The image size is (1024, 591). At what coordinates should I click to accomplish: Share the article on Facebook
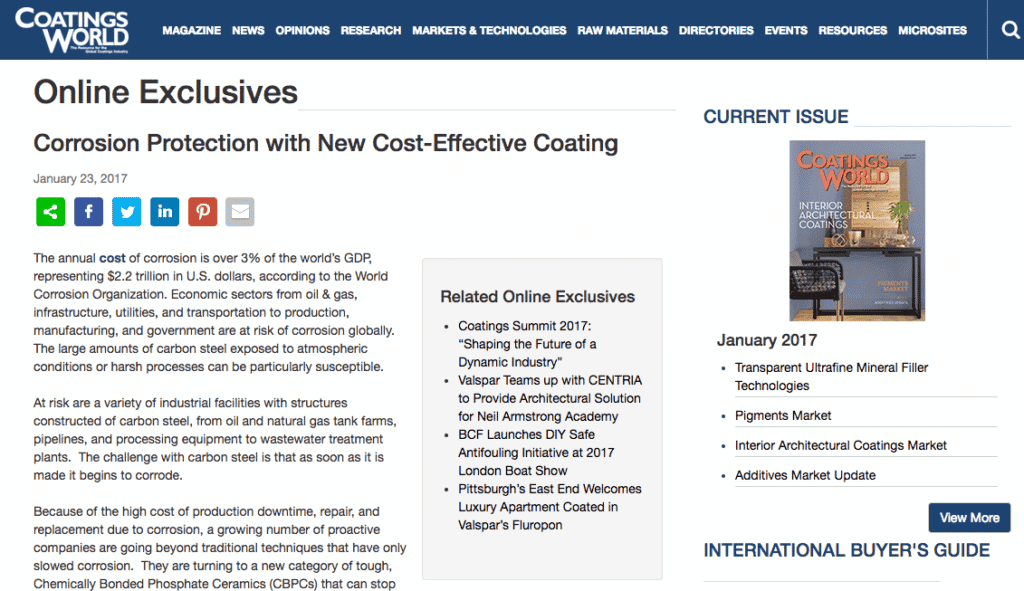click(88, 211)
